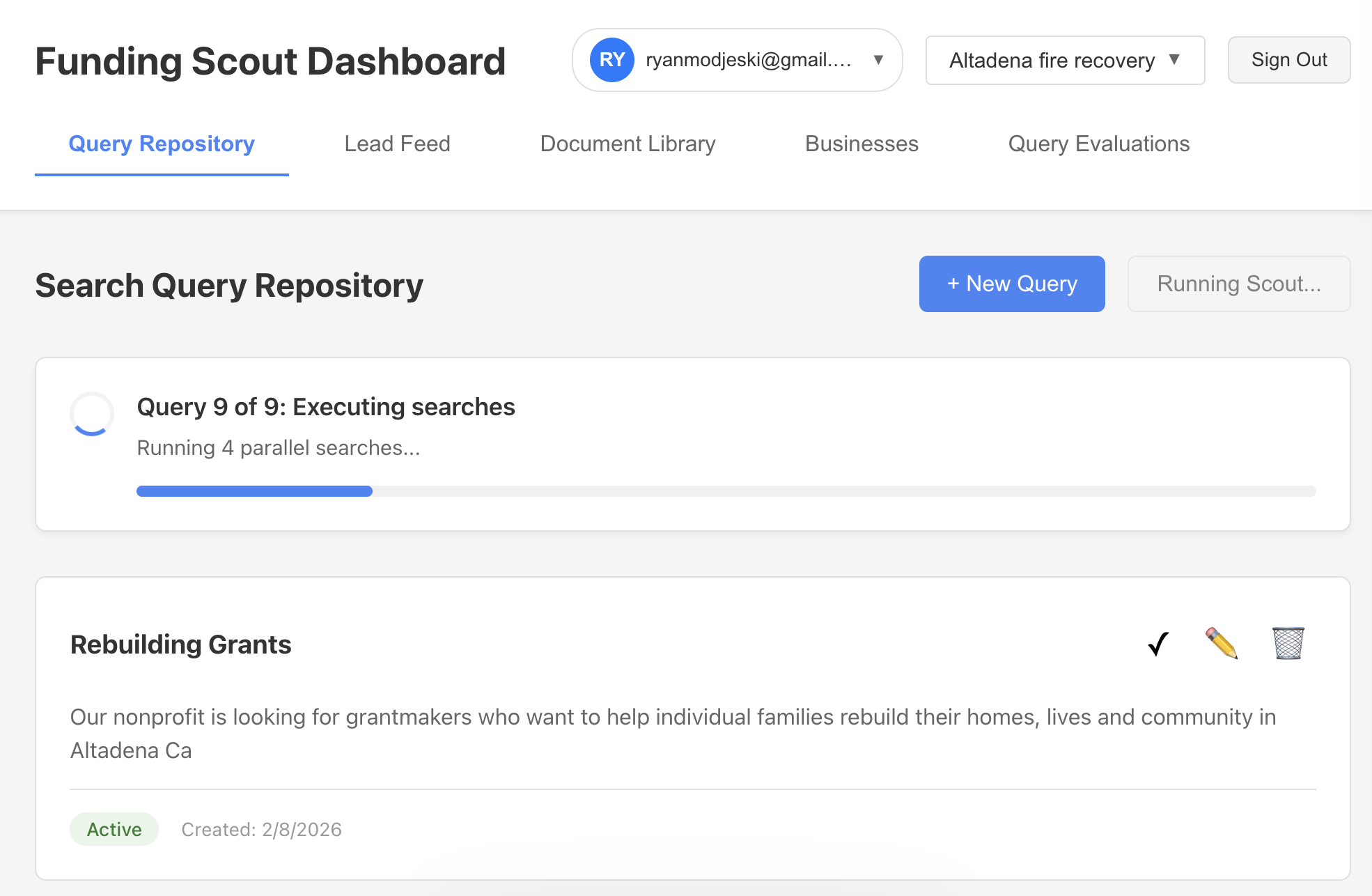Return to the Query Repository tab

point(161,144)
